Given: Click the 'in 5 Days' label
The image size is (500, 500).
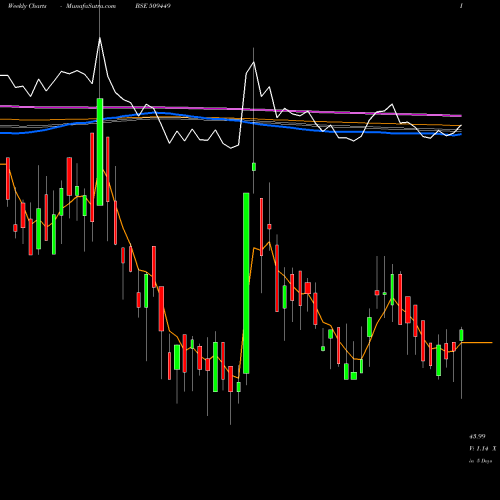Looking at the screenshot, I should pyautogui.click(x=480, y=461).
